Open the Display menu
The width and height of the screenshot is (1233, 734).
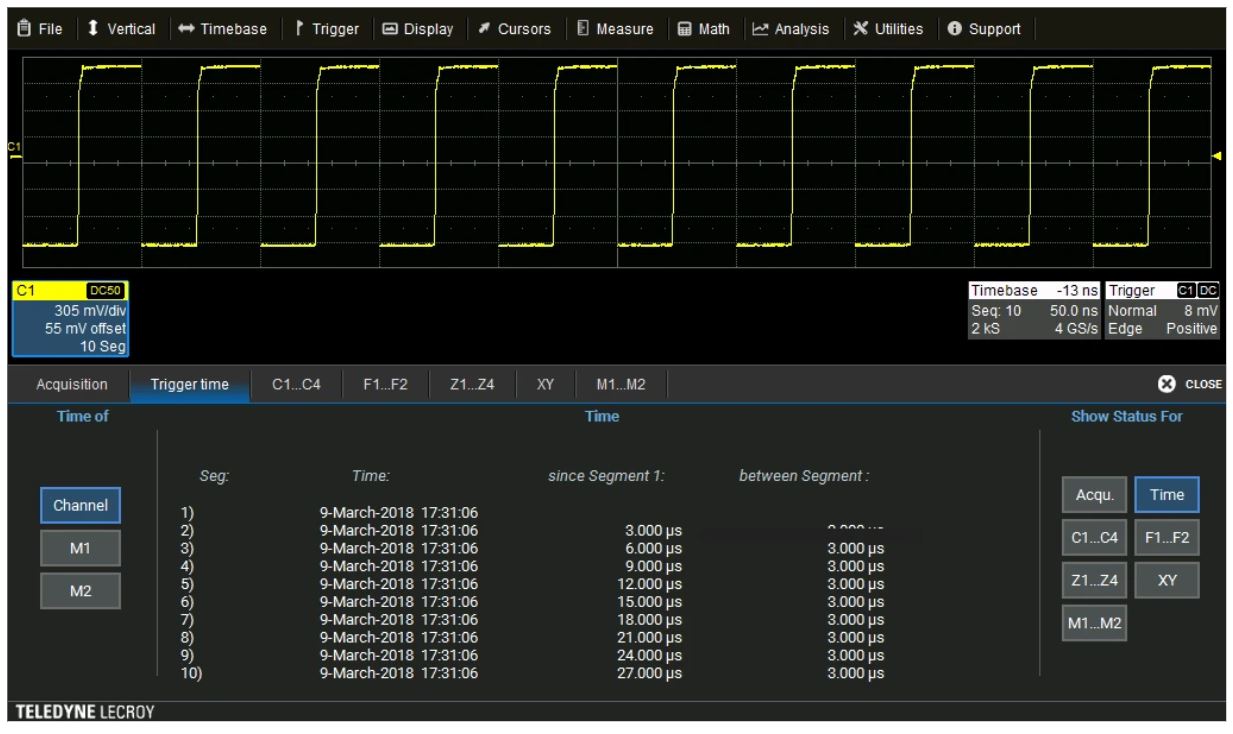click(x=418, y=29)
